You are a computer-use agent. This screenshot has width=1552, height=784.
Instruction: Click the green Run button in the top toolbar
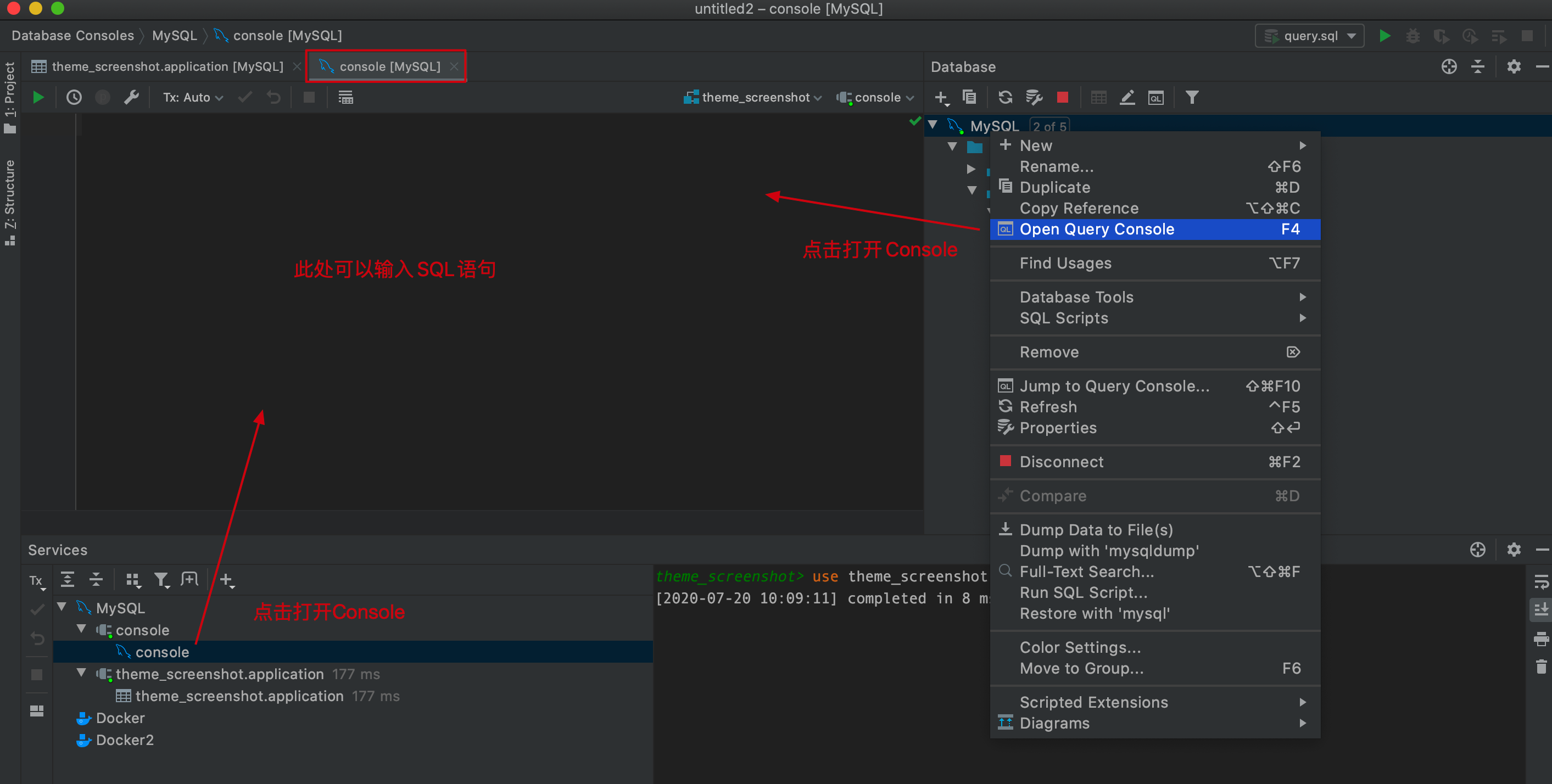[1384, 36]
